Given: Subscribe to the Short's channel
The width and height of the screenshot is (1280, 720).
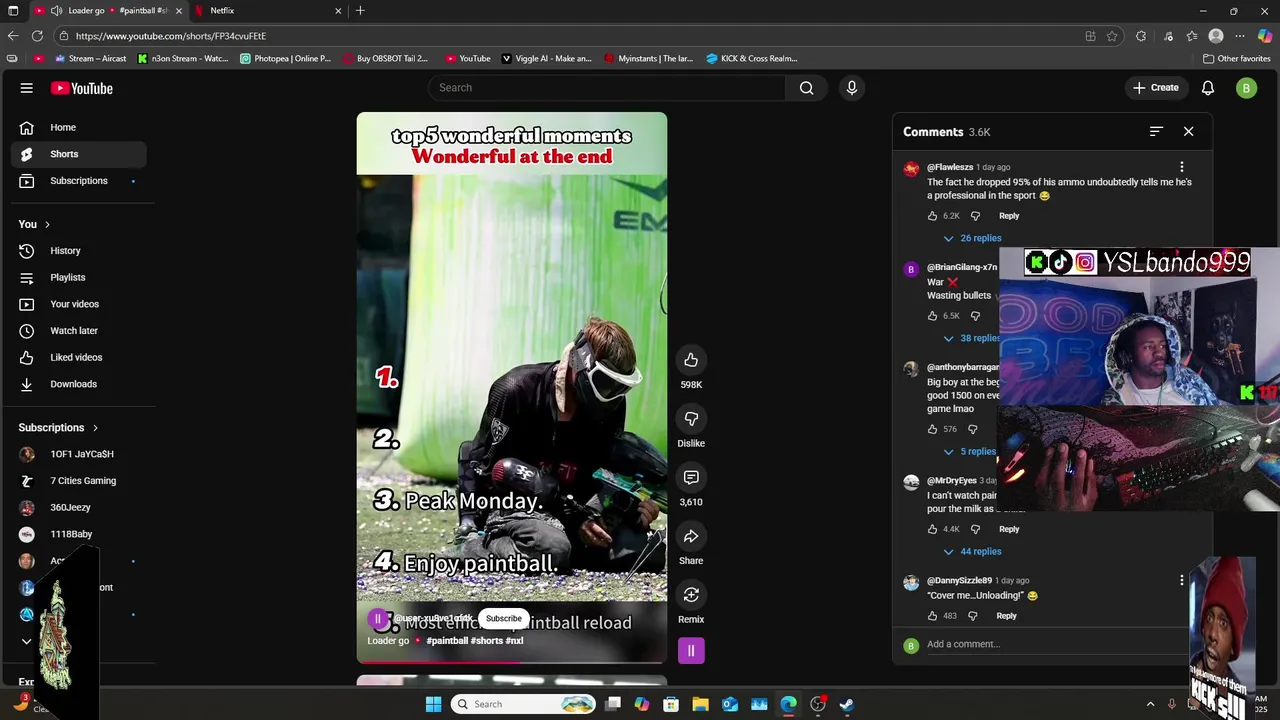Looking at the screenshot, I should point(504,619).
